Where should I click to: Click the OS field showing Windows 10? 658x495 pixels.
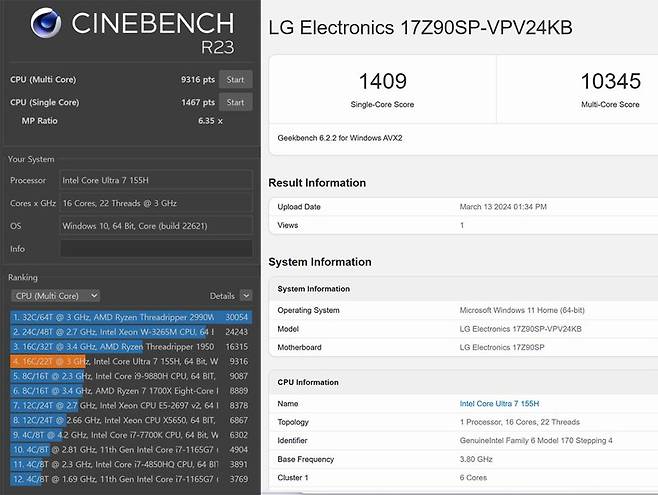pyautogui.click(x=156, y=225)
